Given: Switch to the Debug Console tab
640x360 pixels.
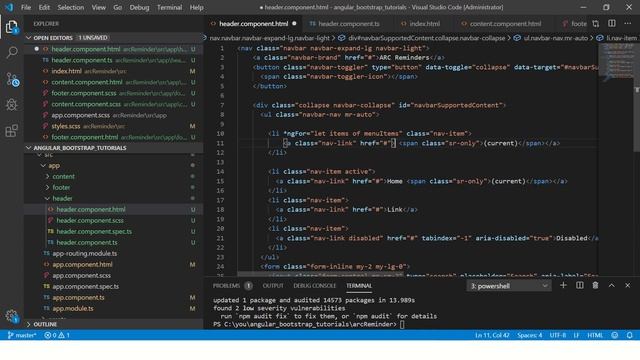Looking at the screenshot, I should (314, 286).
